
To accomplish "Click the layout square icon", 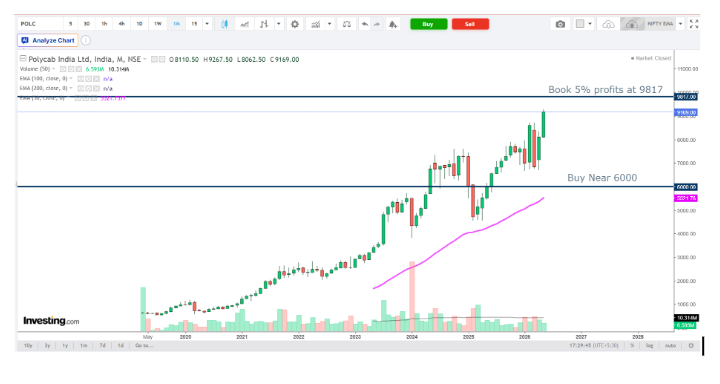I will 580,24.
